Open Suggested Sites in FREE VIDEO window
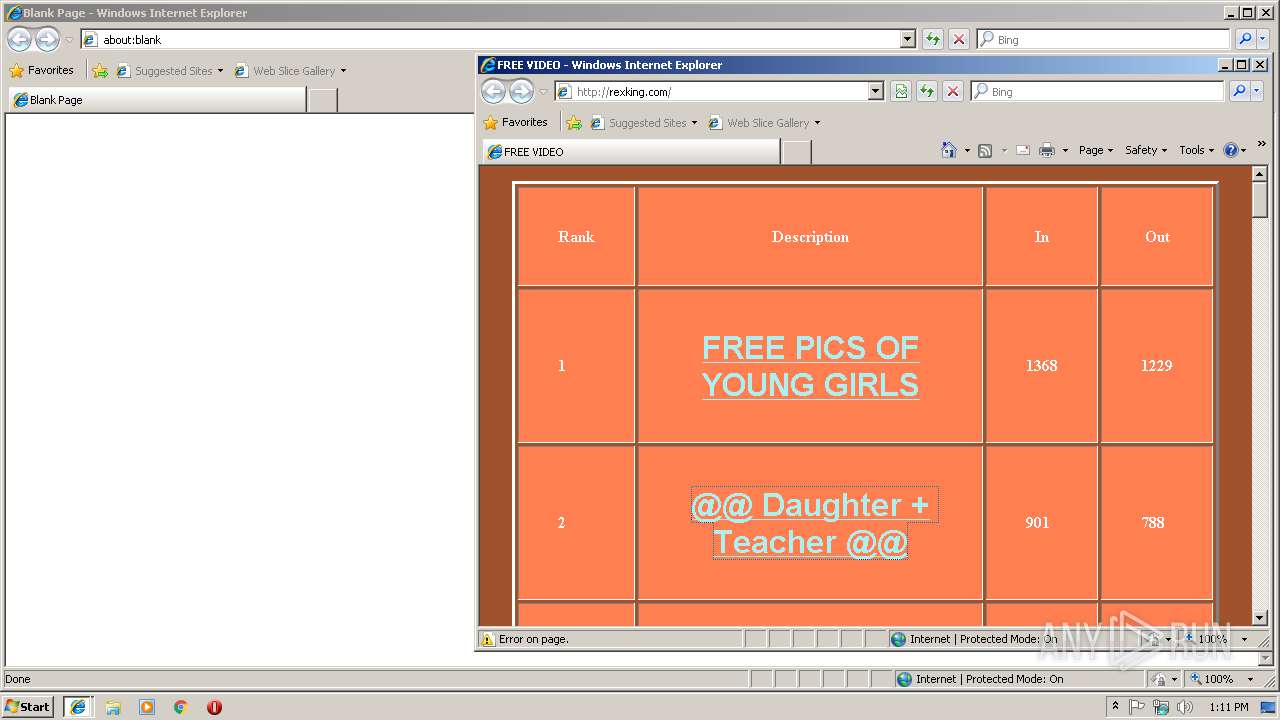This screenshot has height=720, width=1280. pos(644,123)
